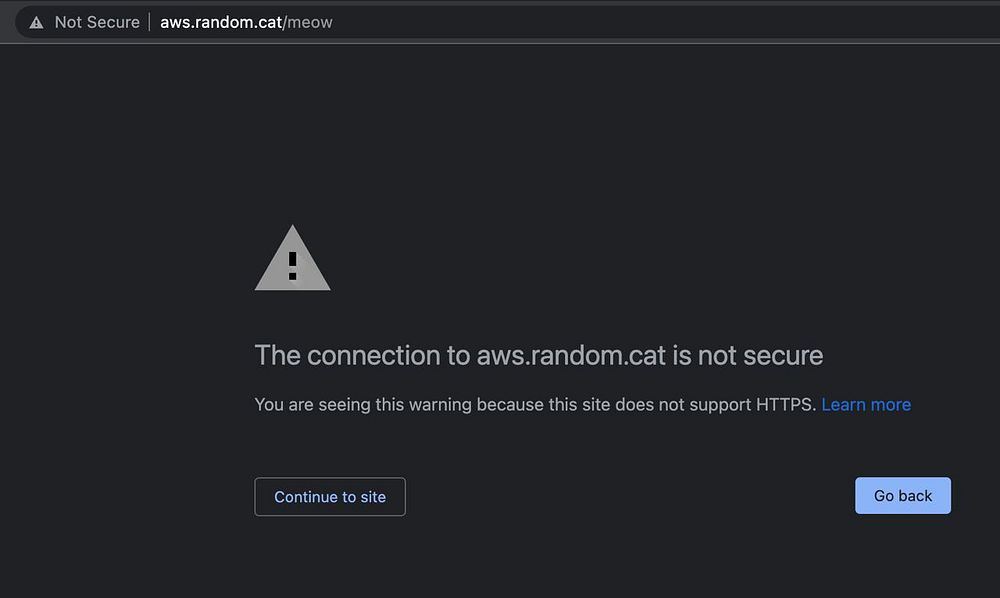This screenshot has height=598, width=1000.
Task: Follow the "Learn more" link
Action: (x=866, y=405)
